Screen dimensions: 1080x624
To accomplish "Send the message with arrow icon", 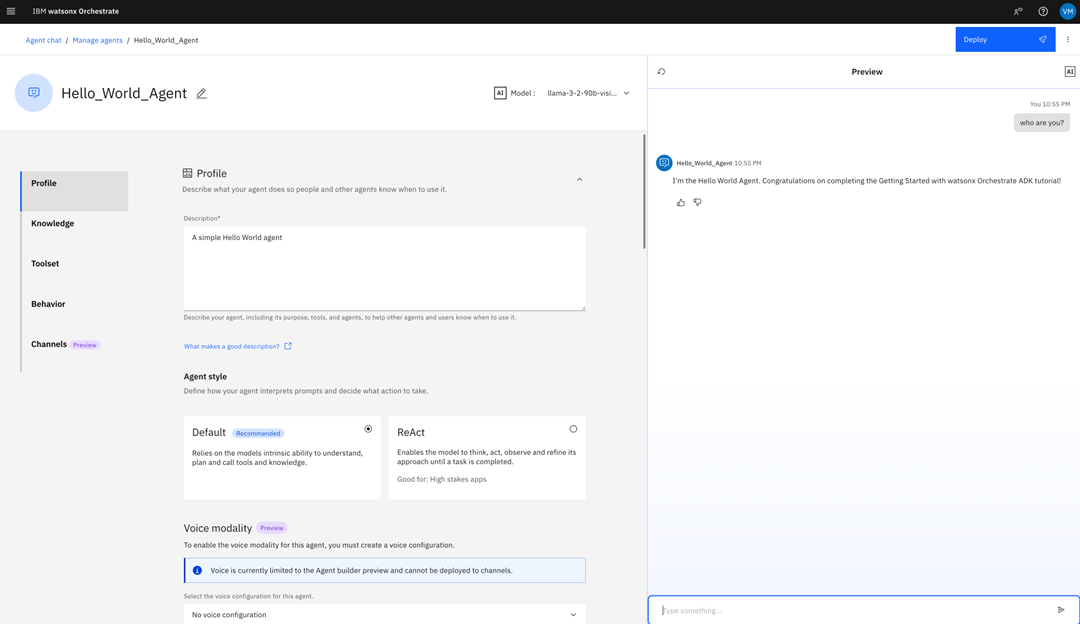I will 1061,610.
